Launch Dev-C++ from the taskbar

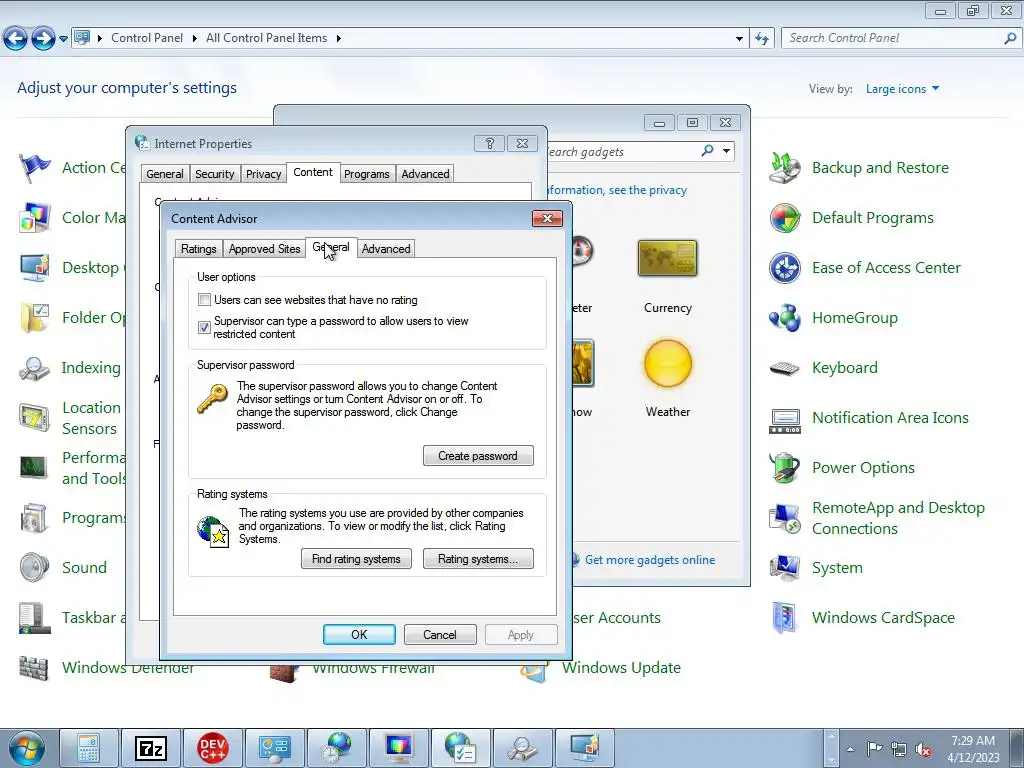[x=213, y=748]
